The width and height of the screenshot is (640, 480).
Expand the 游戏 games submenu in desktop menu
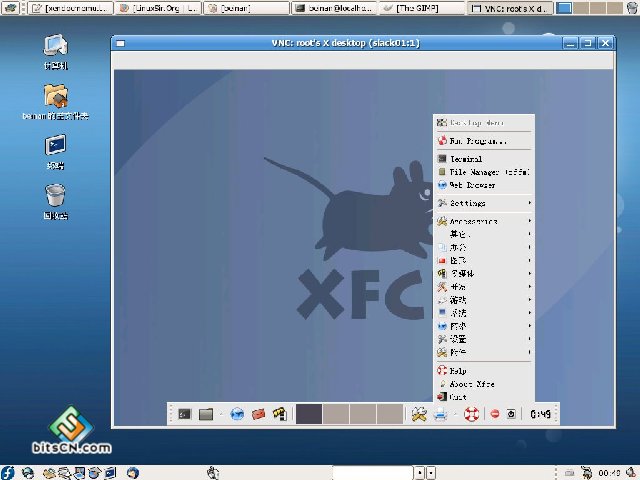(484, 300)
